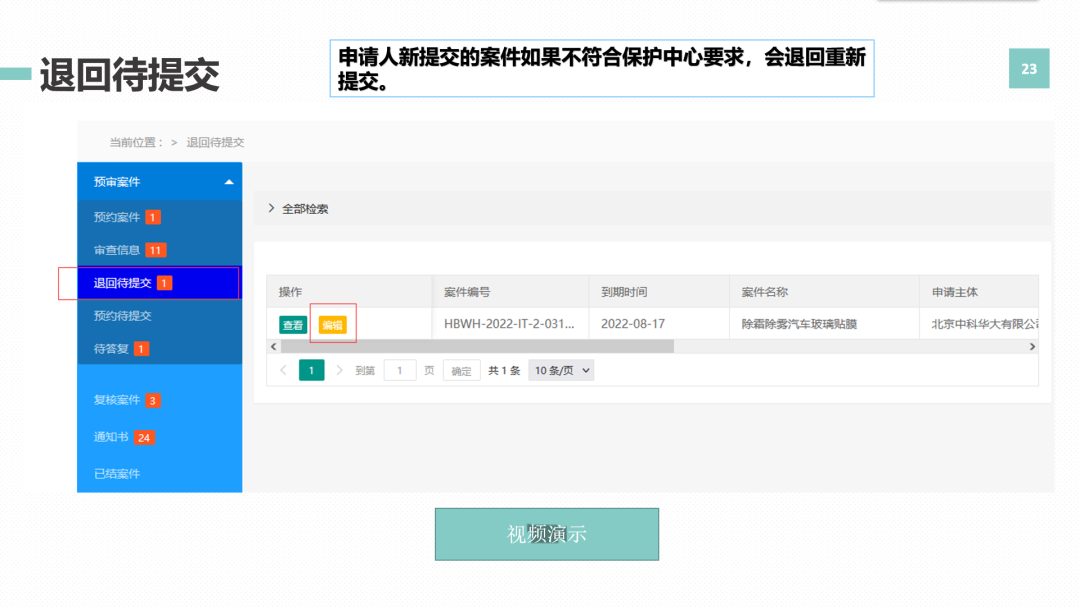
Task: Open 待答复 sidebar item
Action: [112, 348]
